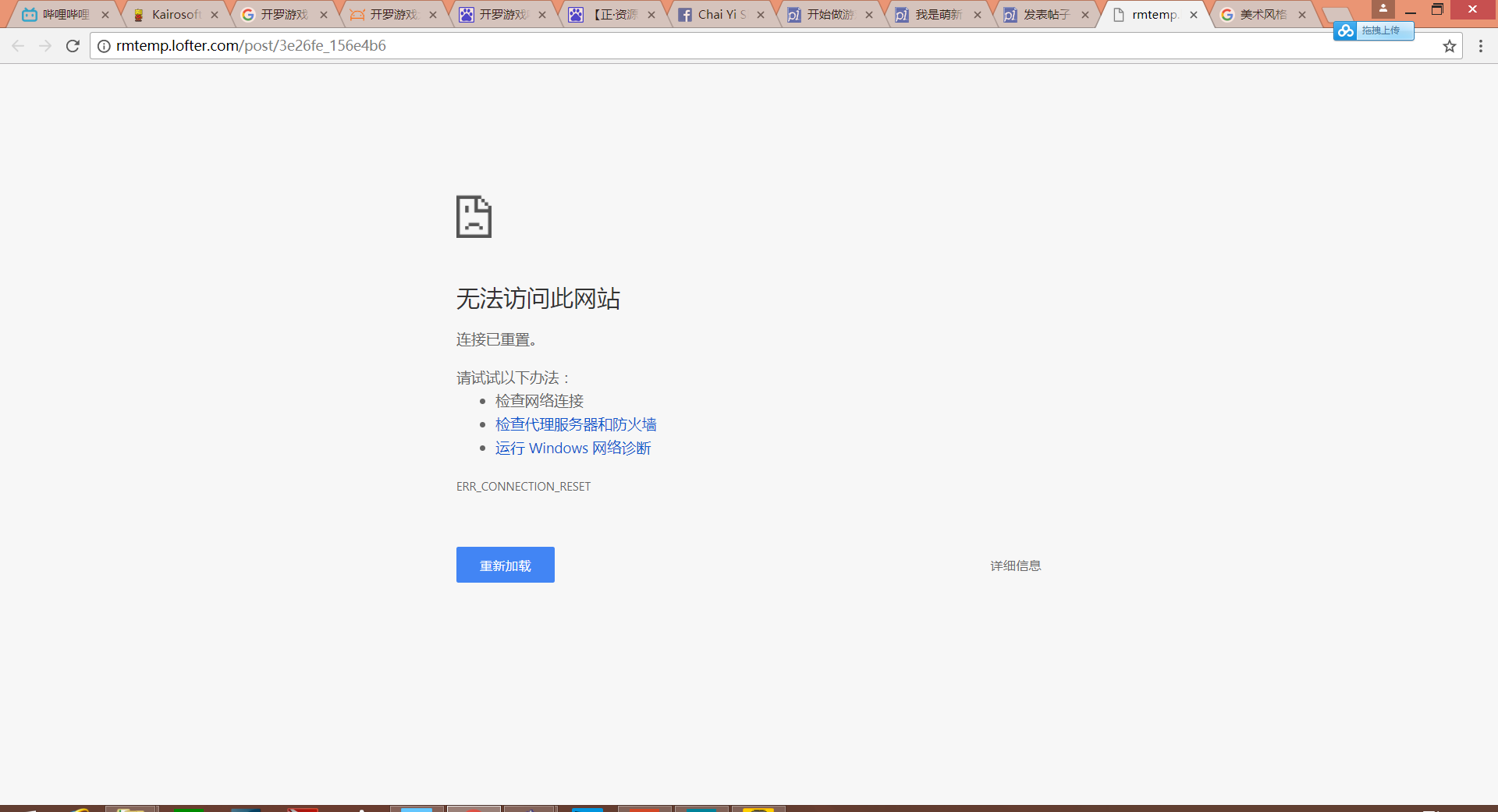Close the 美术风格 Google tab
The height and width of the screenshot is (812, 1498).
tap(1302, 15)
